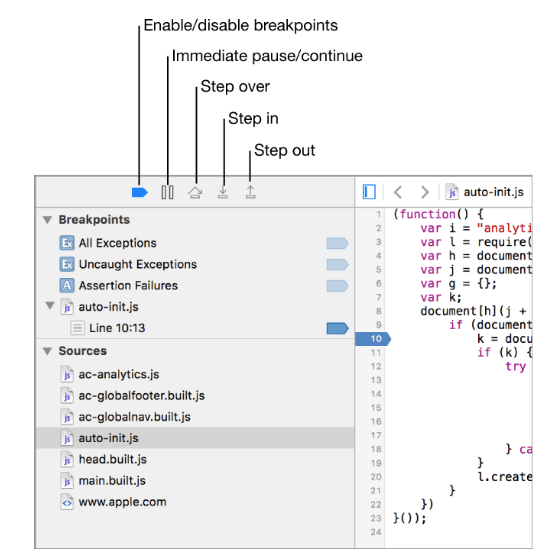The width and height of the screenshot is (556, 559).
Task: Enable the All Exceptions breakpoint marker
Action: (337, 243)
